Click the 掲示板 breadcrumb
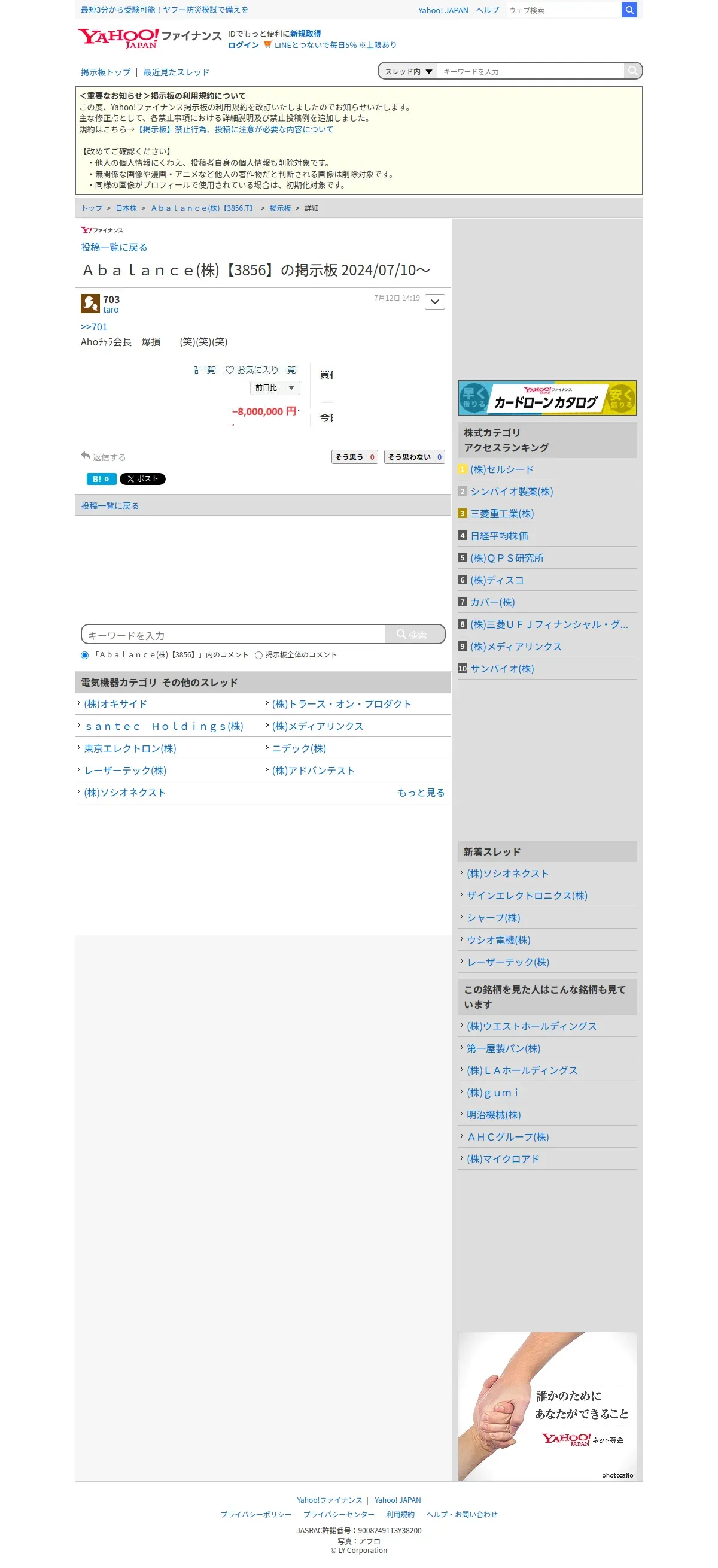 coord(281,208)
